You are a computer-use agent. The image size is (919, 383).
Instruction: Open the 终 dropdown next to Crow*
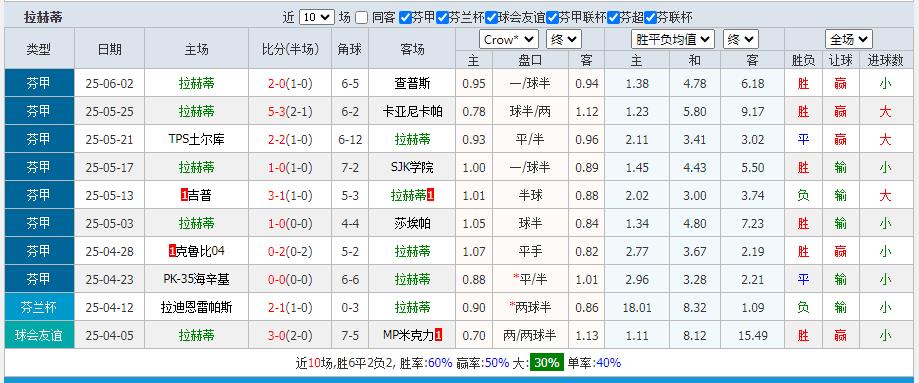click(x=564, y=39)
